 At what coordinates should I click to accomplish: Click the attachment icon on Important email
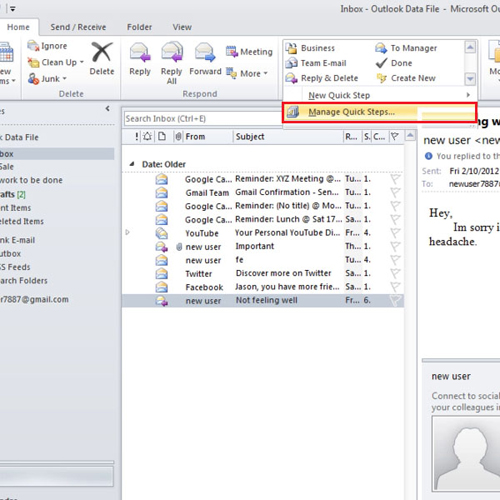tap(179, 247)
